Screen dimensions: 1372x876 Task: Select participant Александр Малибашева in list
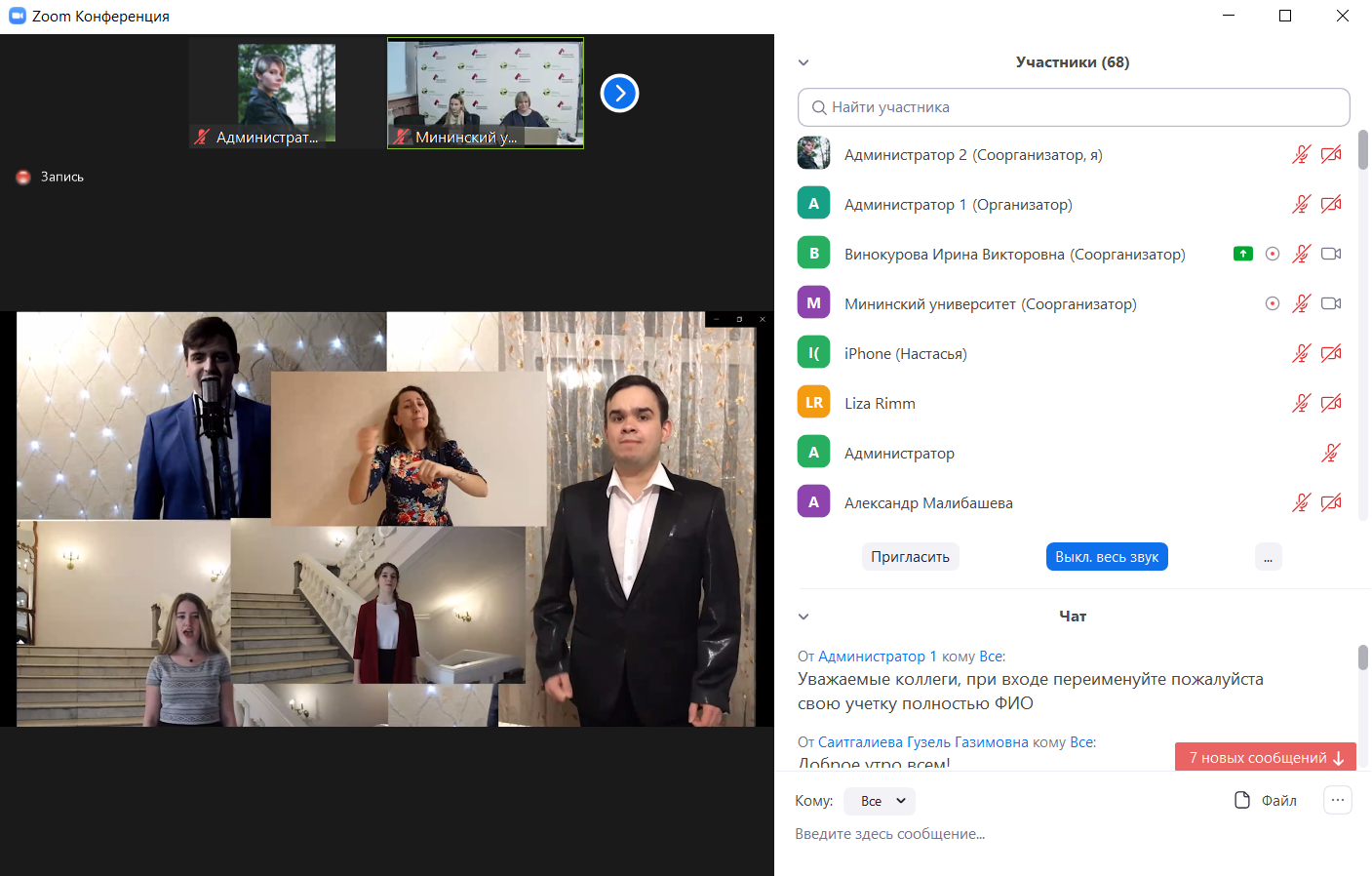[x=927, y=503]
